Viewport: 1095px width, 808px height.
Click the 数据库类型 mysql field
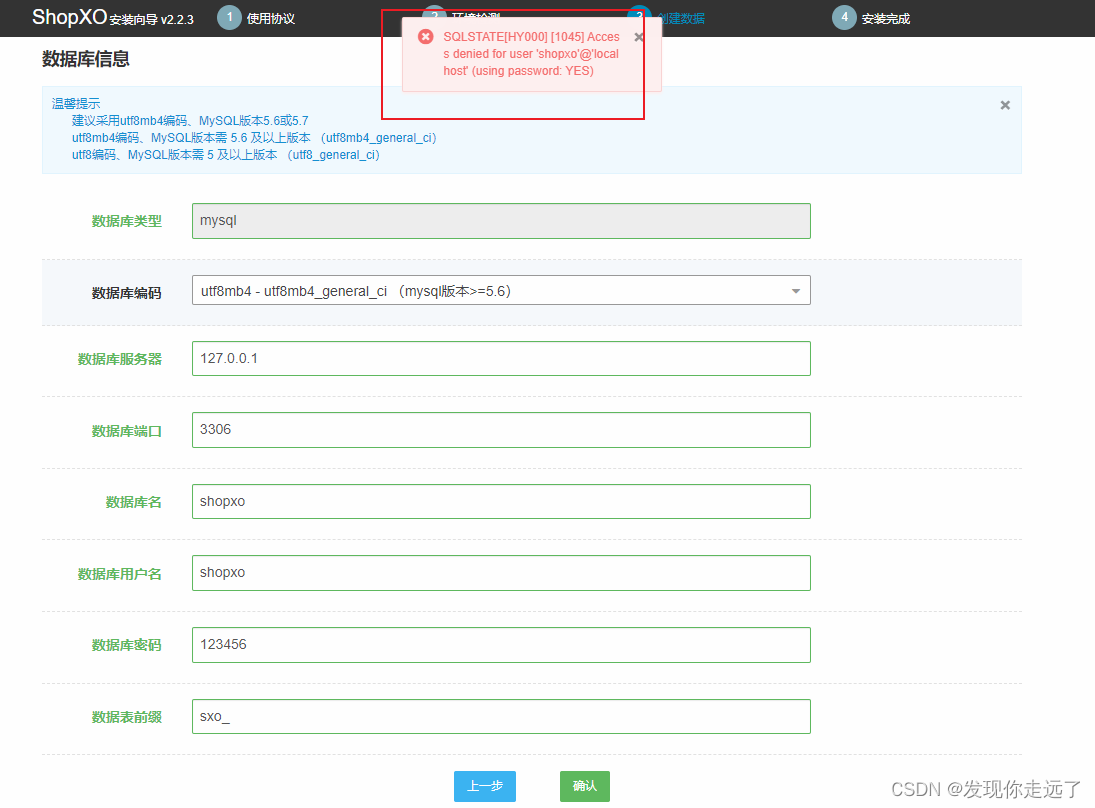point(501,221)
